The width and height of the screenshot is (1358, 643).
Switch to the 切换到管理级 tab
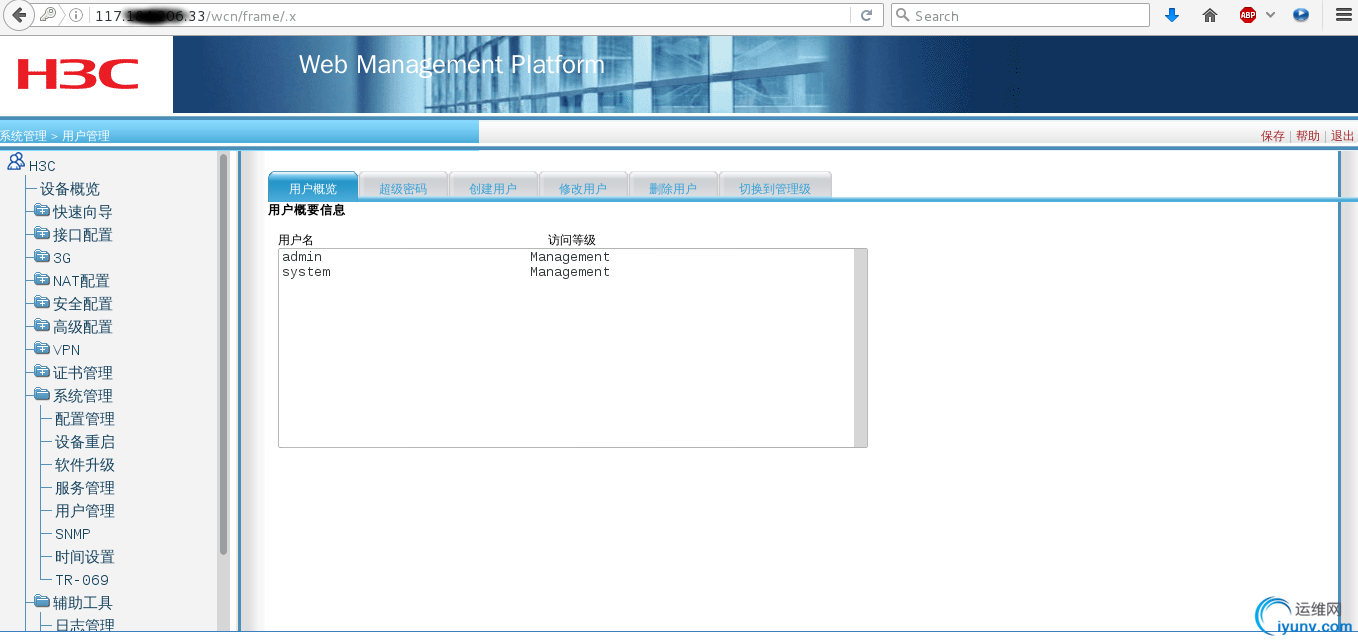pos(775,188)
